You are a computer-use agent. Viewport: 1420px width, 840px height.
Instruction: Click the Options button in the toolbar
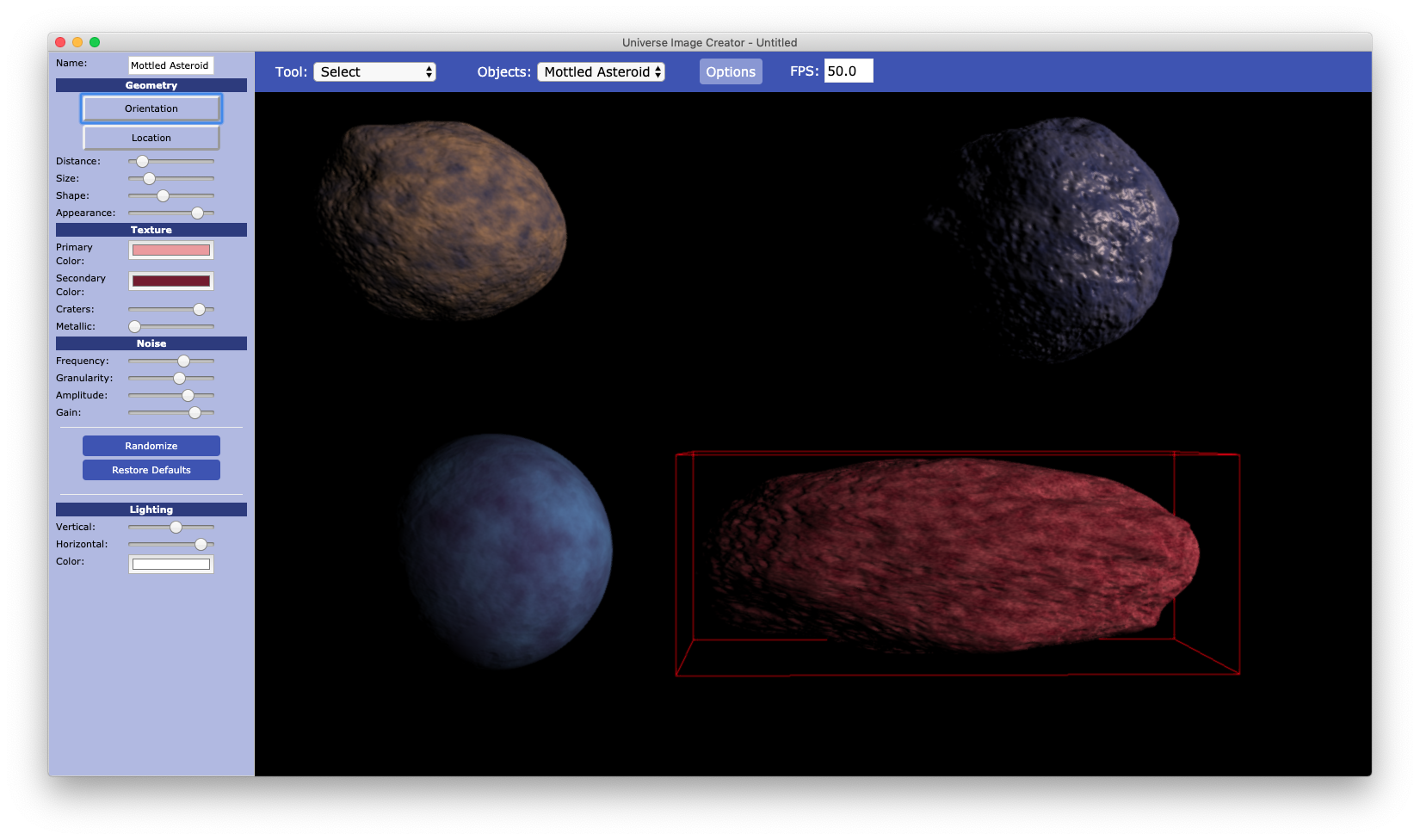point(730,71)
